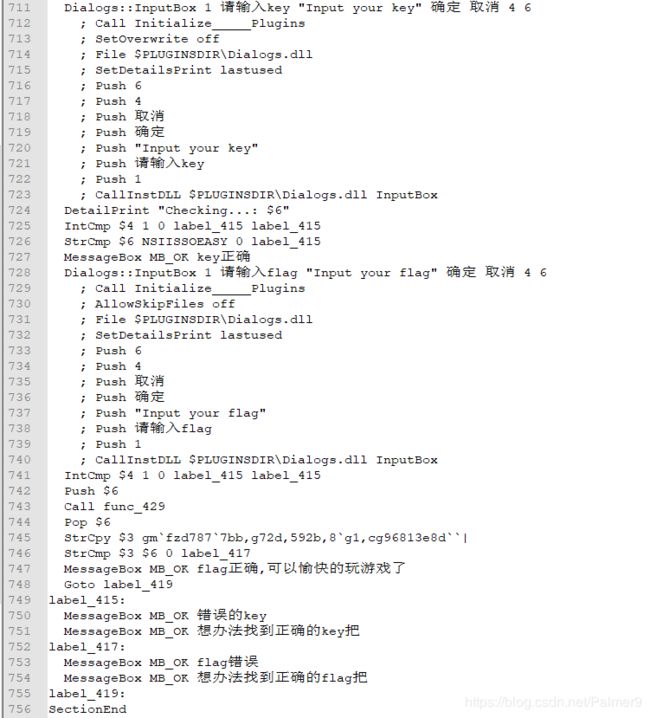Click the SetOverwrite off comment line
This screenshot has width=650, height=718.
click(x=150, y=39)
